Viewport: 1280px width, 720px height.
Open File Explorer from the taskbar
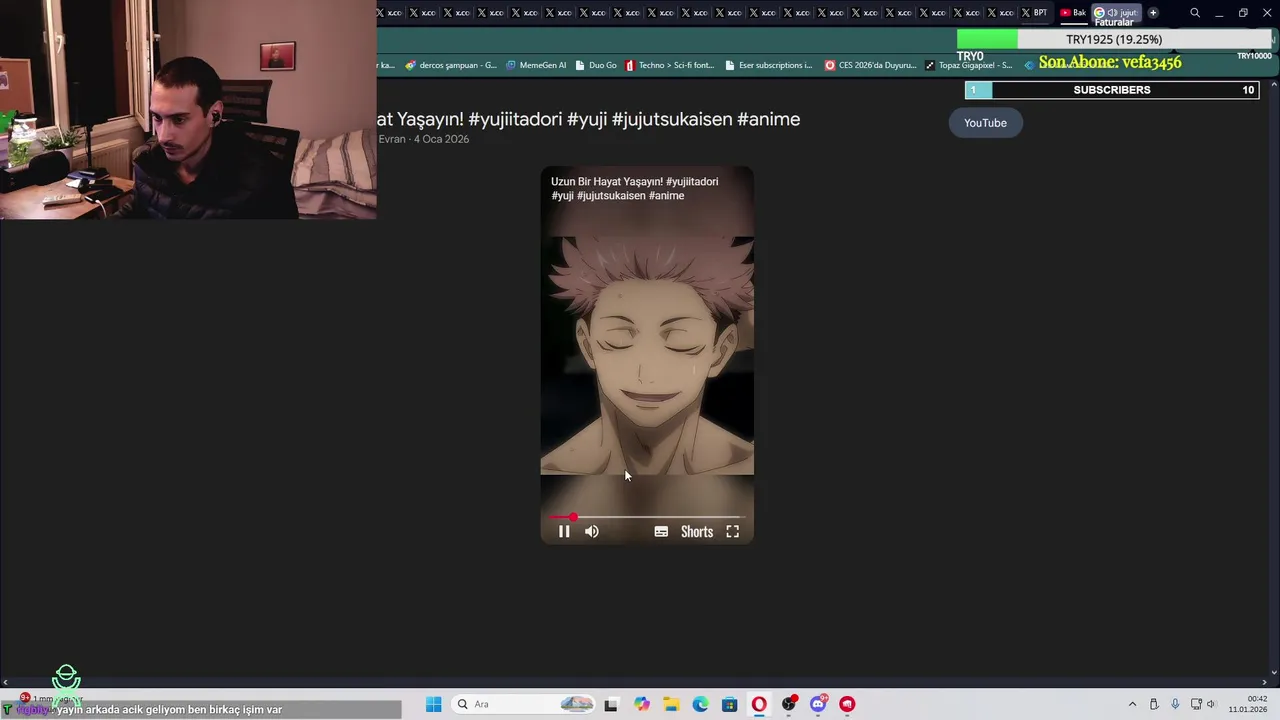pos(671,704)
